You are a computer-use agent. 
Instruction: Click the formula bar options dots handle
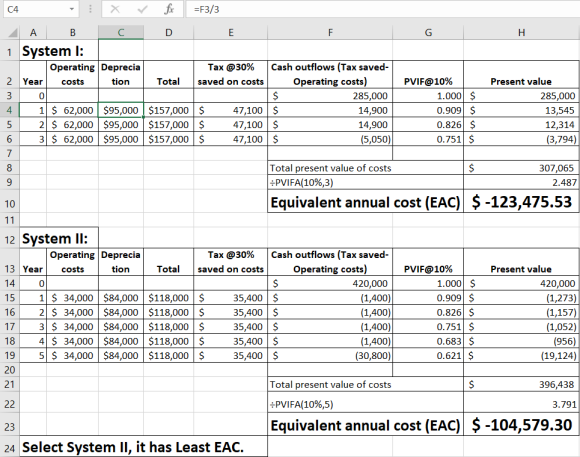[91, 9]
